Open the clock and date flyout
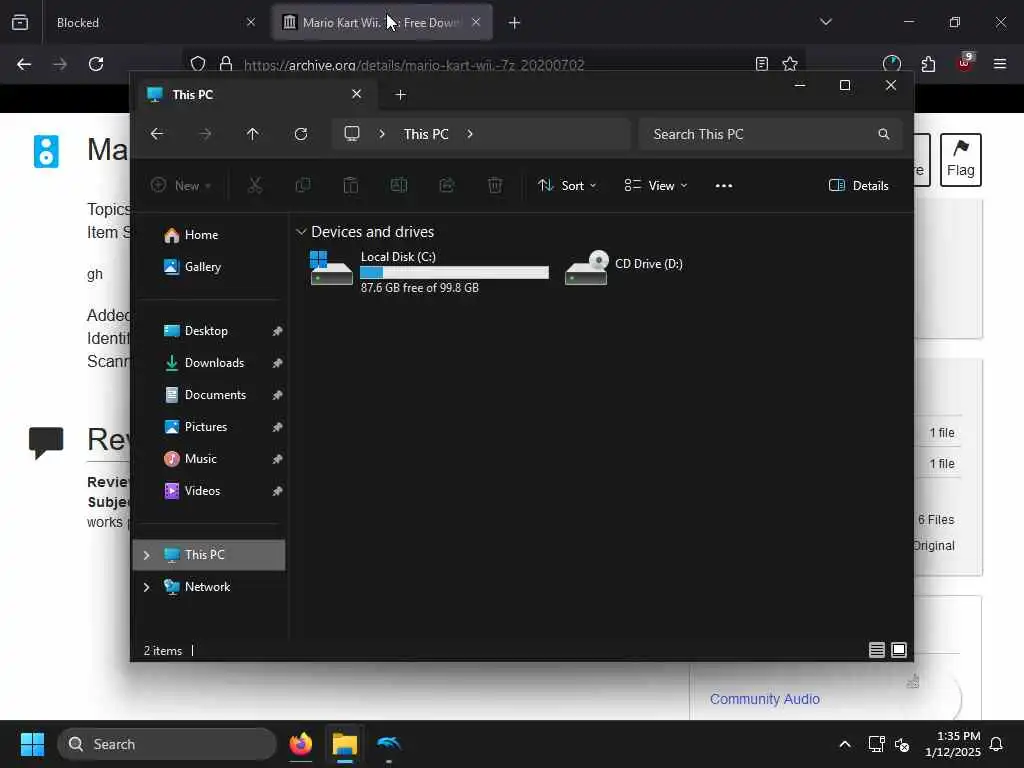The image size is (1024, 768). 953,744
